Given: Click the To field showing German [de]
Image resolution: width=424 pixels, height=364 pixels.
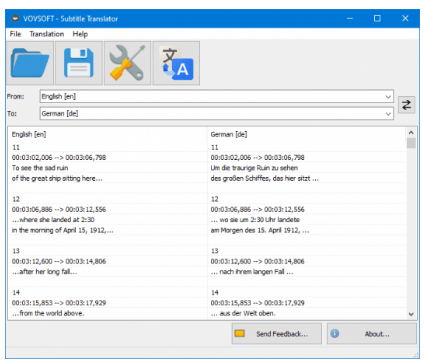Looking at the screenshot, I should pyautogui.click(x=216, y=113).
